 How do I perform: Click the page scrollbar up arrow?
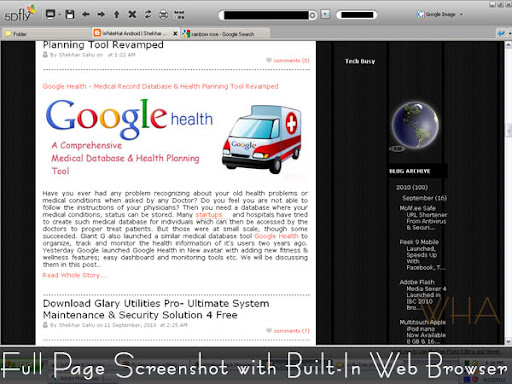pyautogui.click(x=508, y=45)
